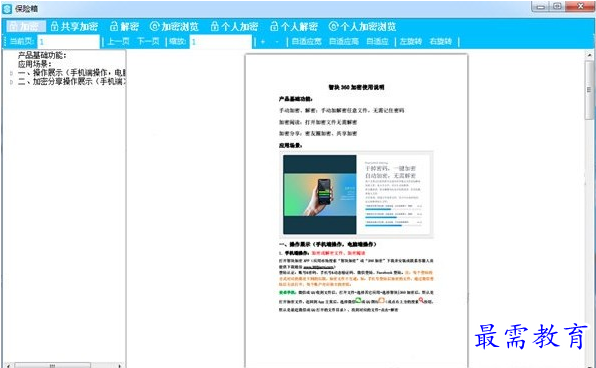Minimize the 保险箱 window
The image size is (596, 368).
(x=541, y=6)
